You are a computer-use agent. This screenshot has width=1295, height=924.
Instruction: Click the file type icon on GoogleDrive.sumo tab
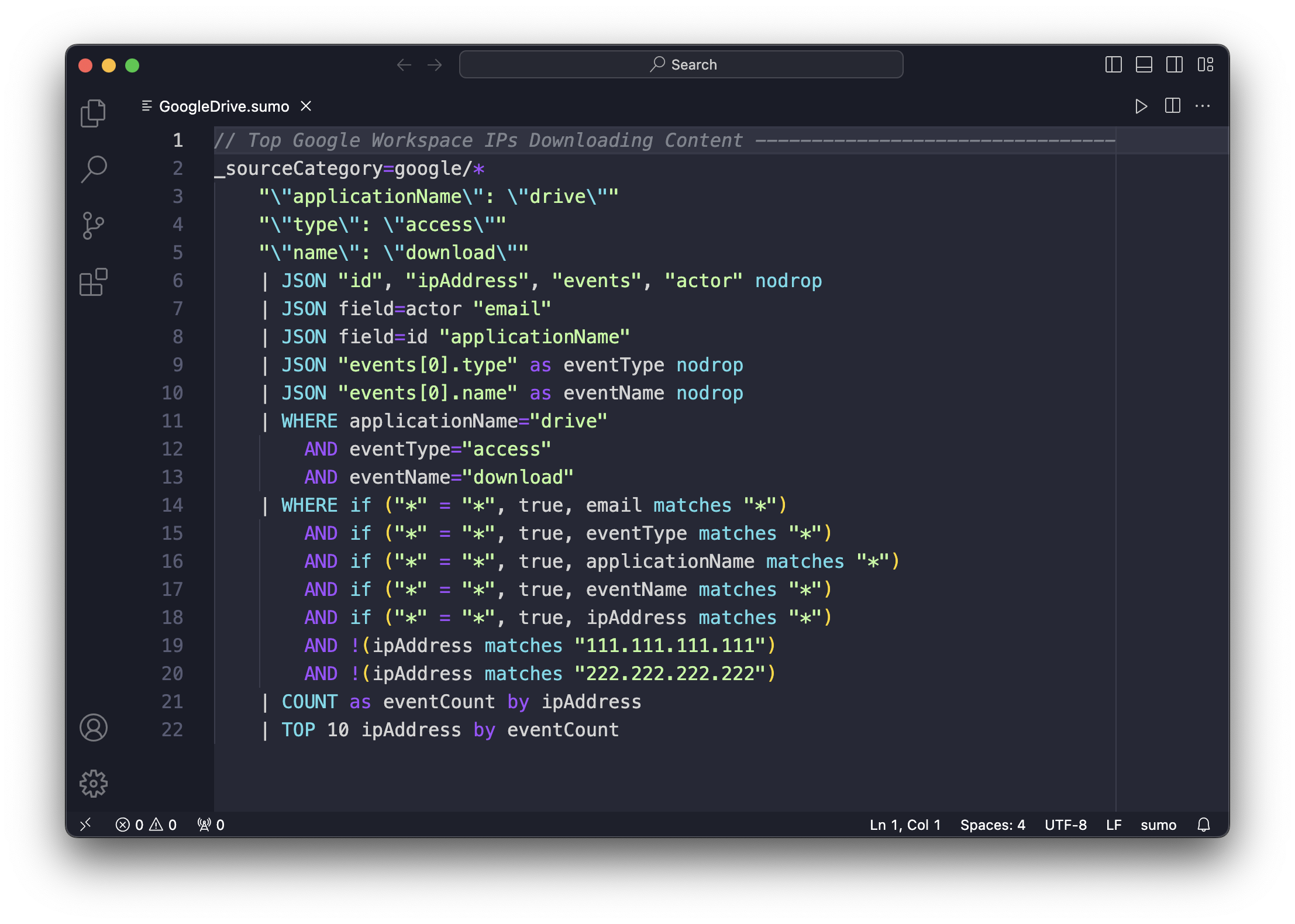147,106
